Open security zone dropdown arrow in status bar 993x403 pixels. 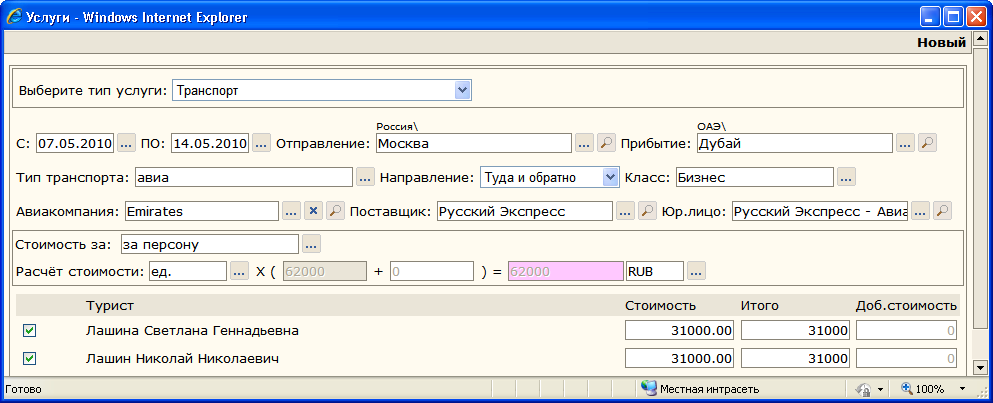pos(880,389)
